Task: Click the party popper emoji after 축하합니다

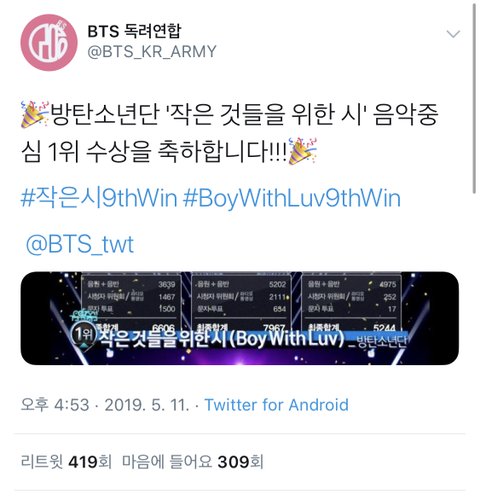Action: pos(303,151)
